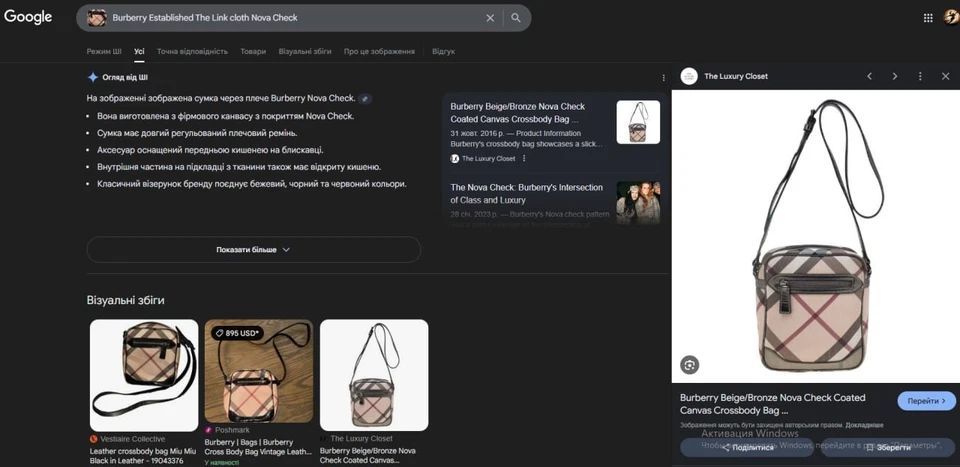Click The Luxury Closet site name in panel header
Image resolution: width=960 pixels, height=467 pixels.
[736, 77]
